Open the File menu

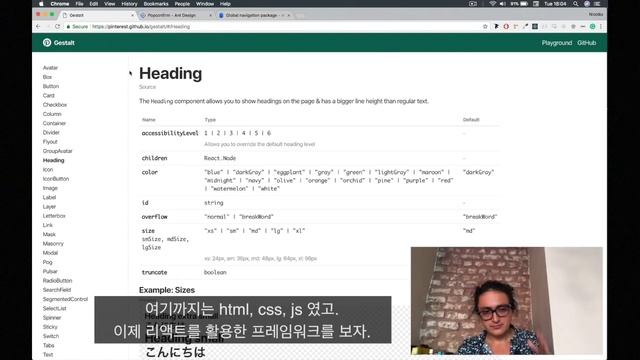pos(79,4)
